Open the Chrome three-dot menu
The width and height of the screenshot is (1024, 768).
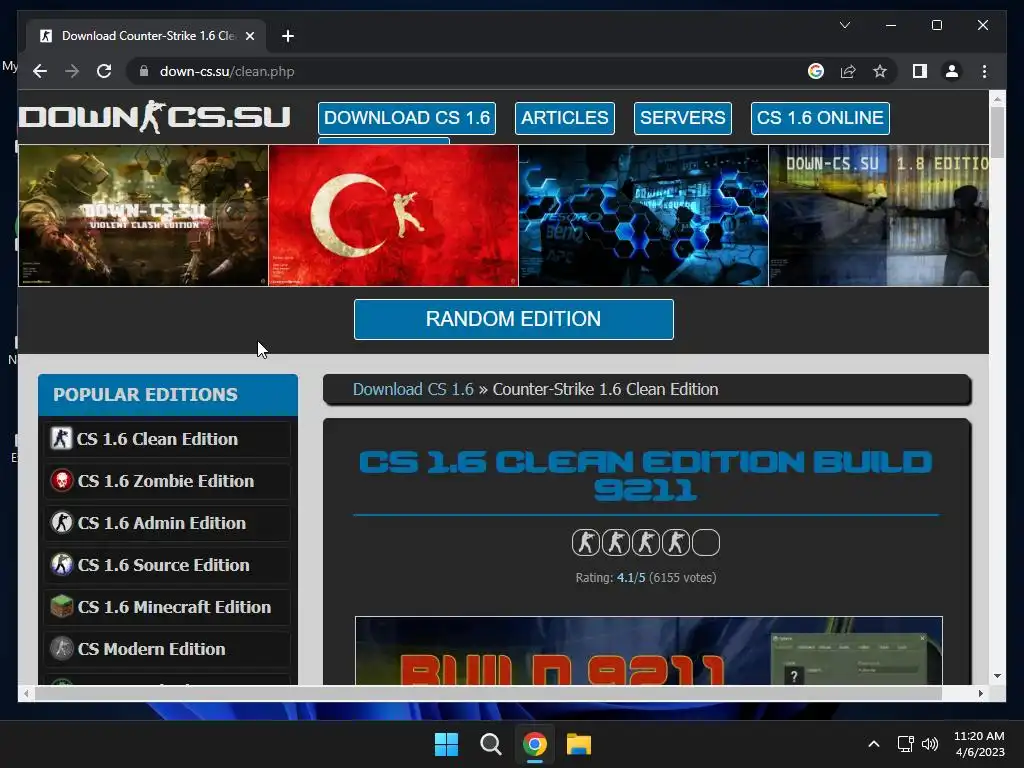(x=984, y=71)
